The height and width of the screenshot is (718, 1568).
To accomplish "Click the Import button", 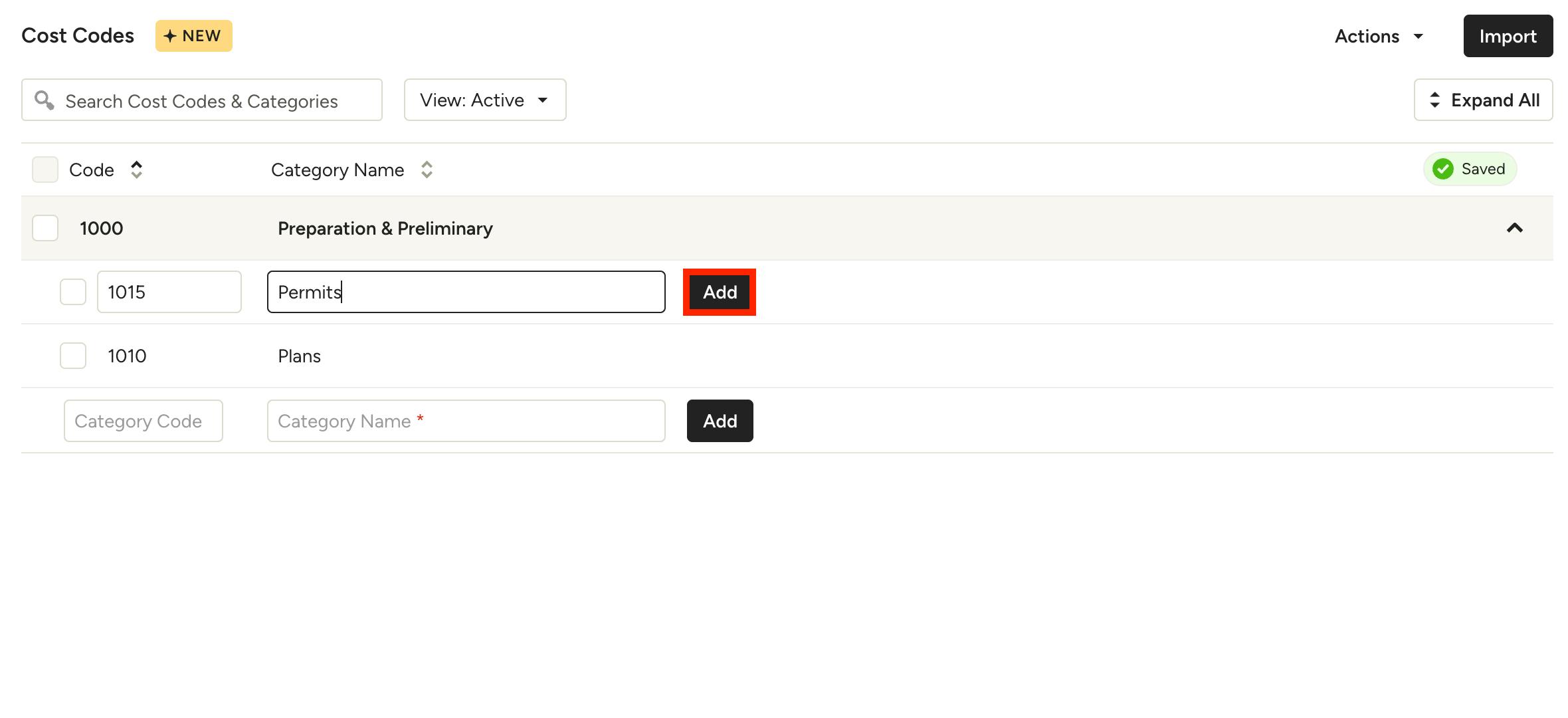I will click(1508, 37).
